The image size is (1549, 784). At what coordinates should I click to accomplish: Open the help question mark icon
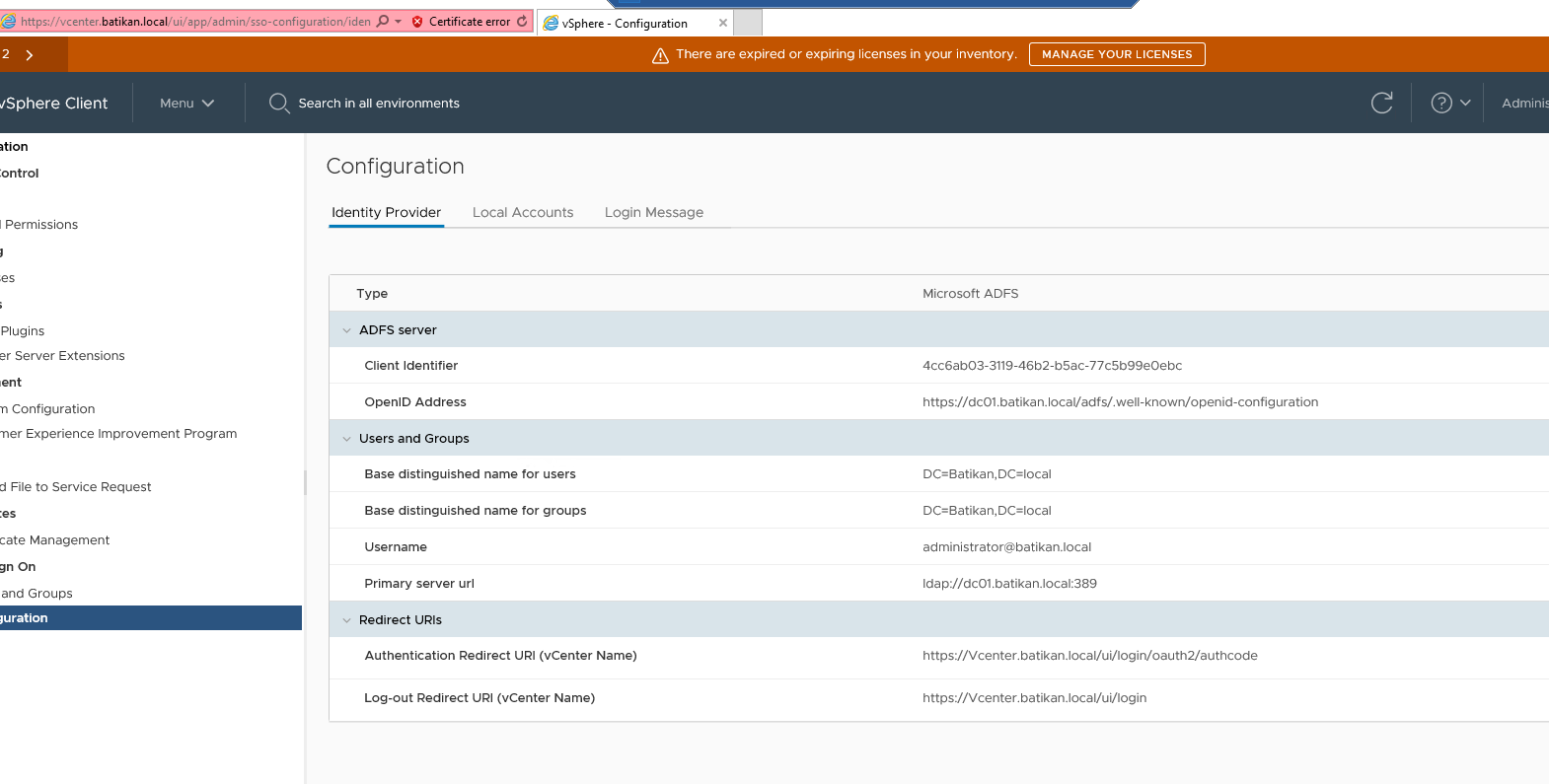1441,103
